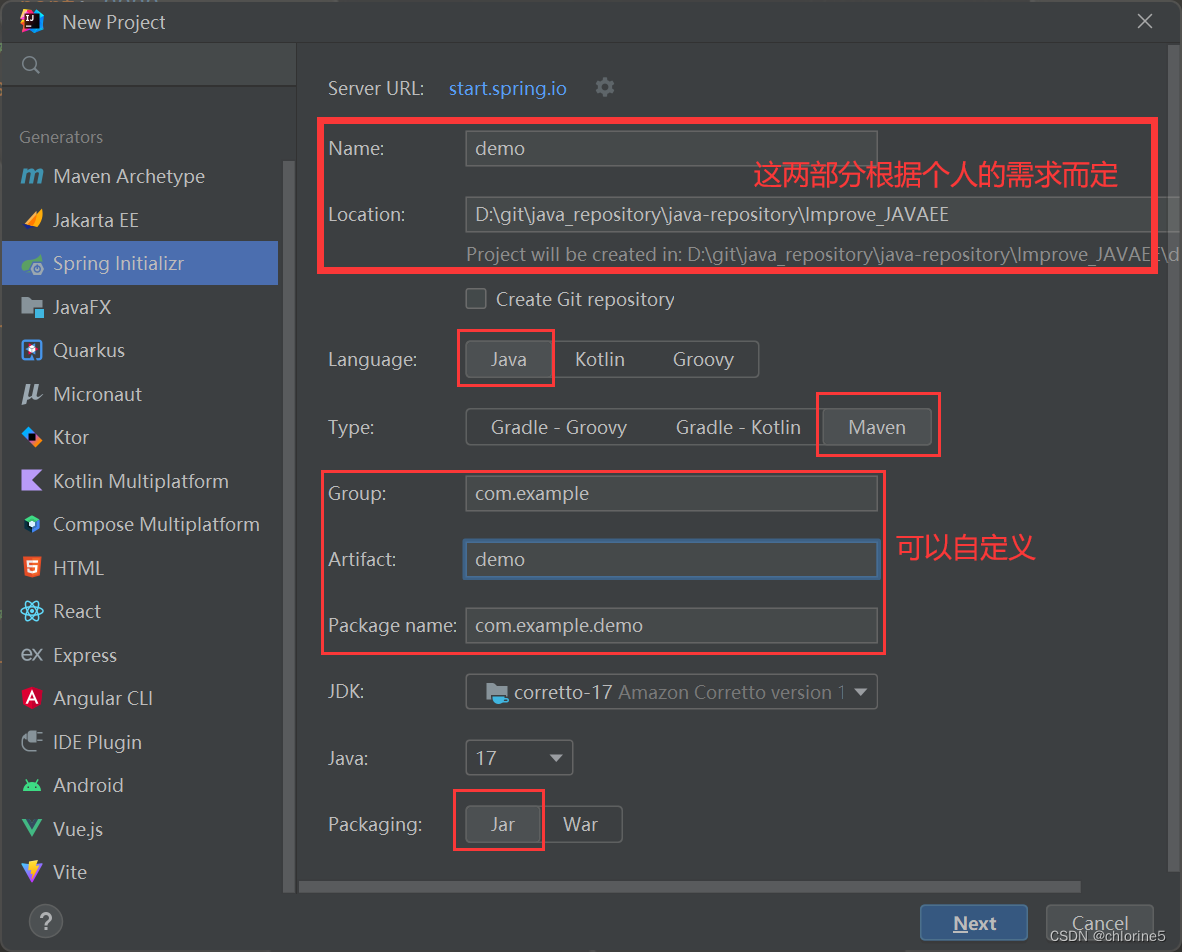Click the JavaFX folder icon
Image resolution: width=1182 pixels, height=952 pixels.
pyautogui.click(x=32, y=307)
